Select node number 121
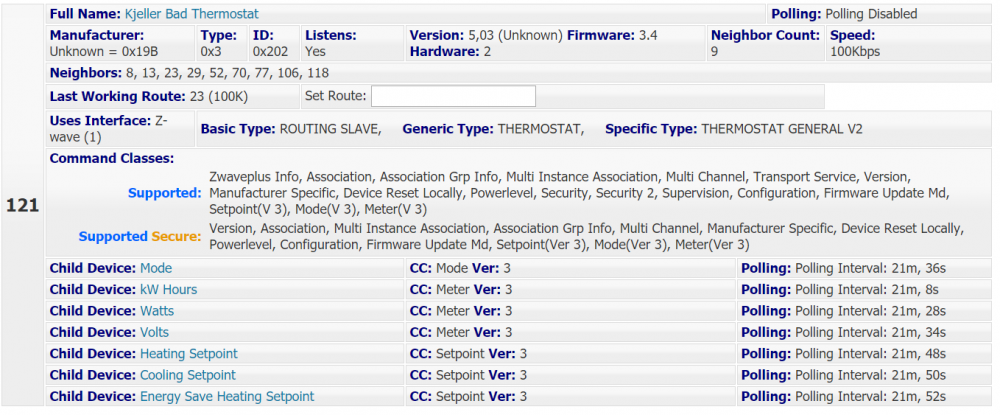 point(22,205)
